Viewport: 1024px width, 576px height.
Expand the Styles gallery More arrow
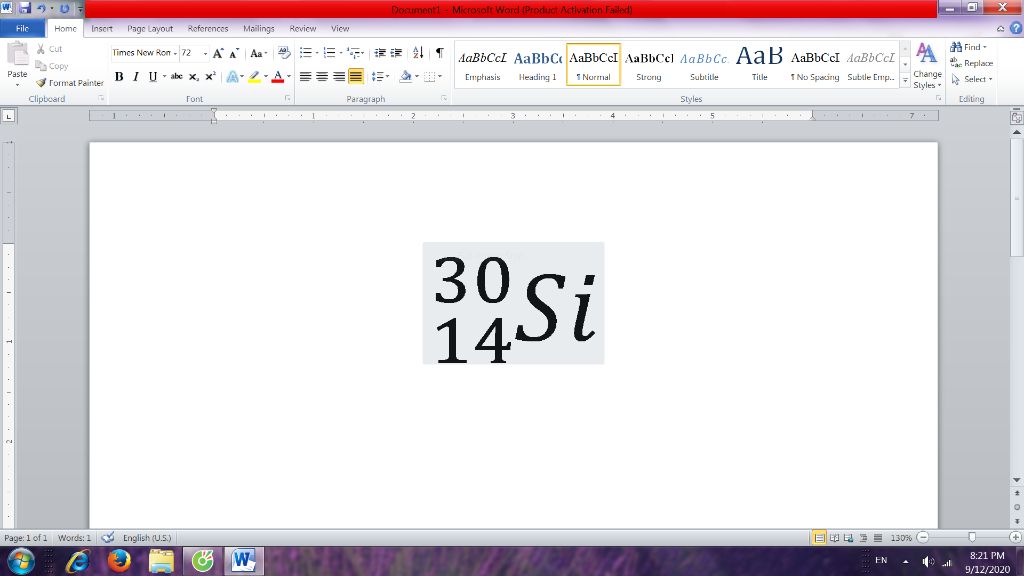coord(905,80)
